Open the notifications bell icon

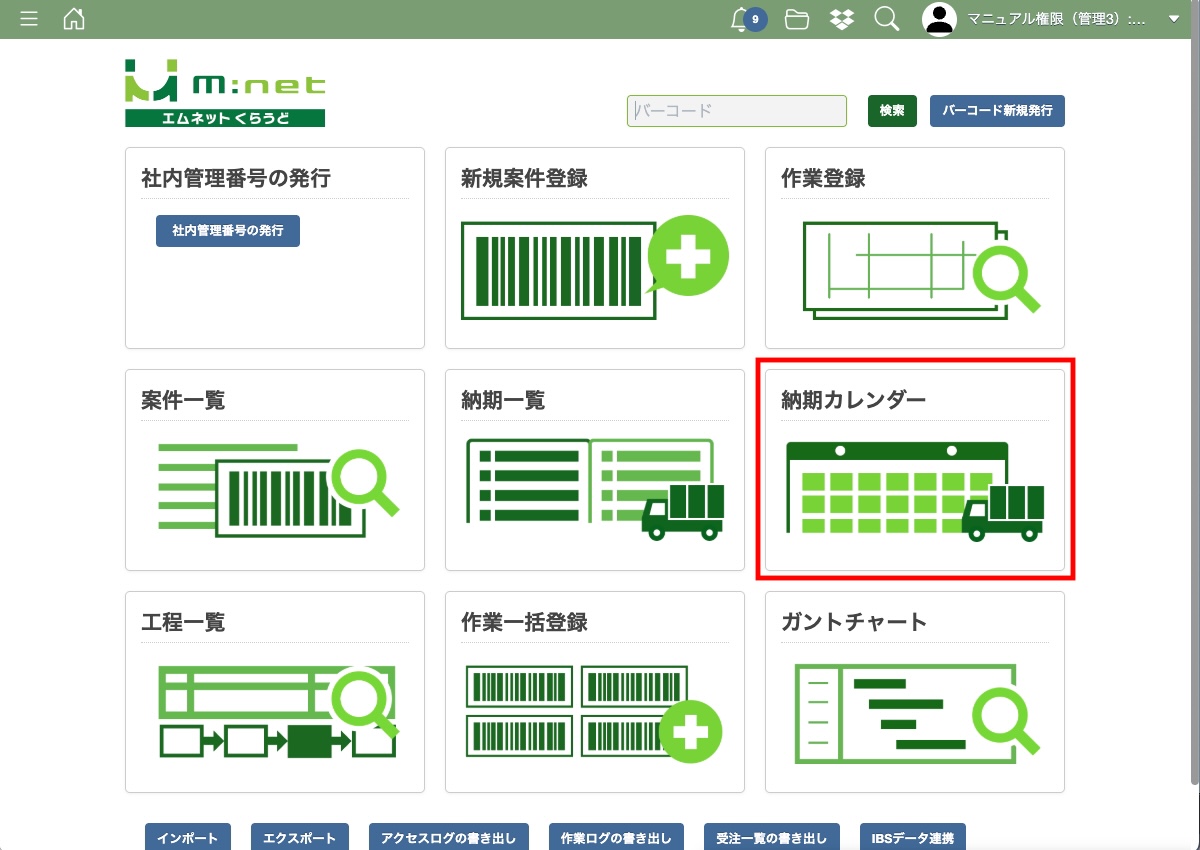pos(742,19)
